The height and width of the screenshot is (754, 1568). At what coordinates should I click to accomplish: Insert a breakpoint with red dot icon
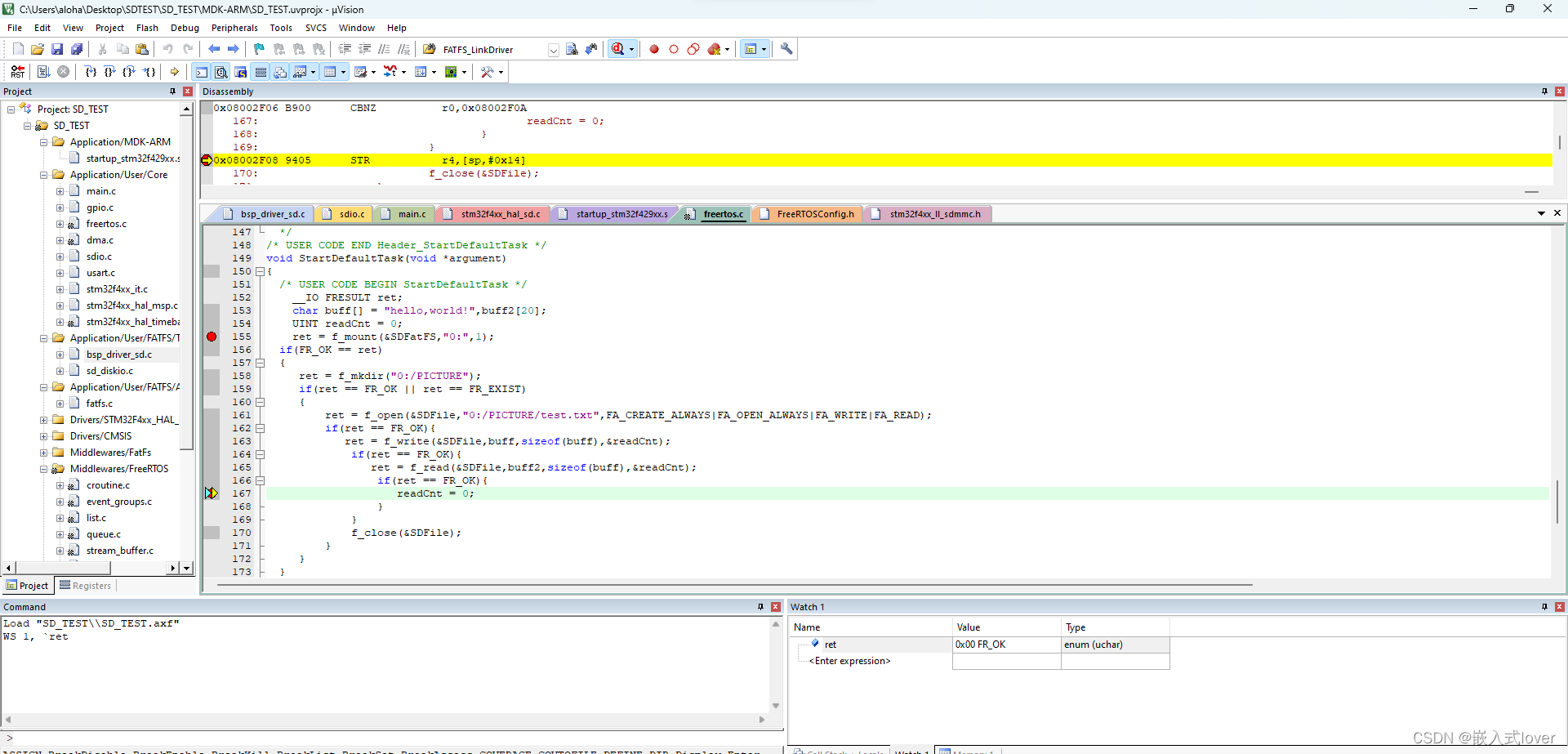(654, 49)
